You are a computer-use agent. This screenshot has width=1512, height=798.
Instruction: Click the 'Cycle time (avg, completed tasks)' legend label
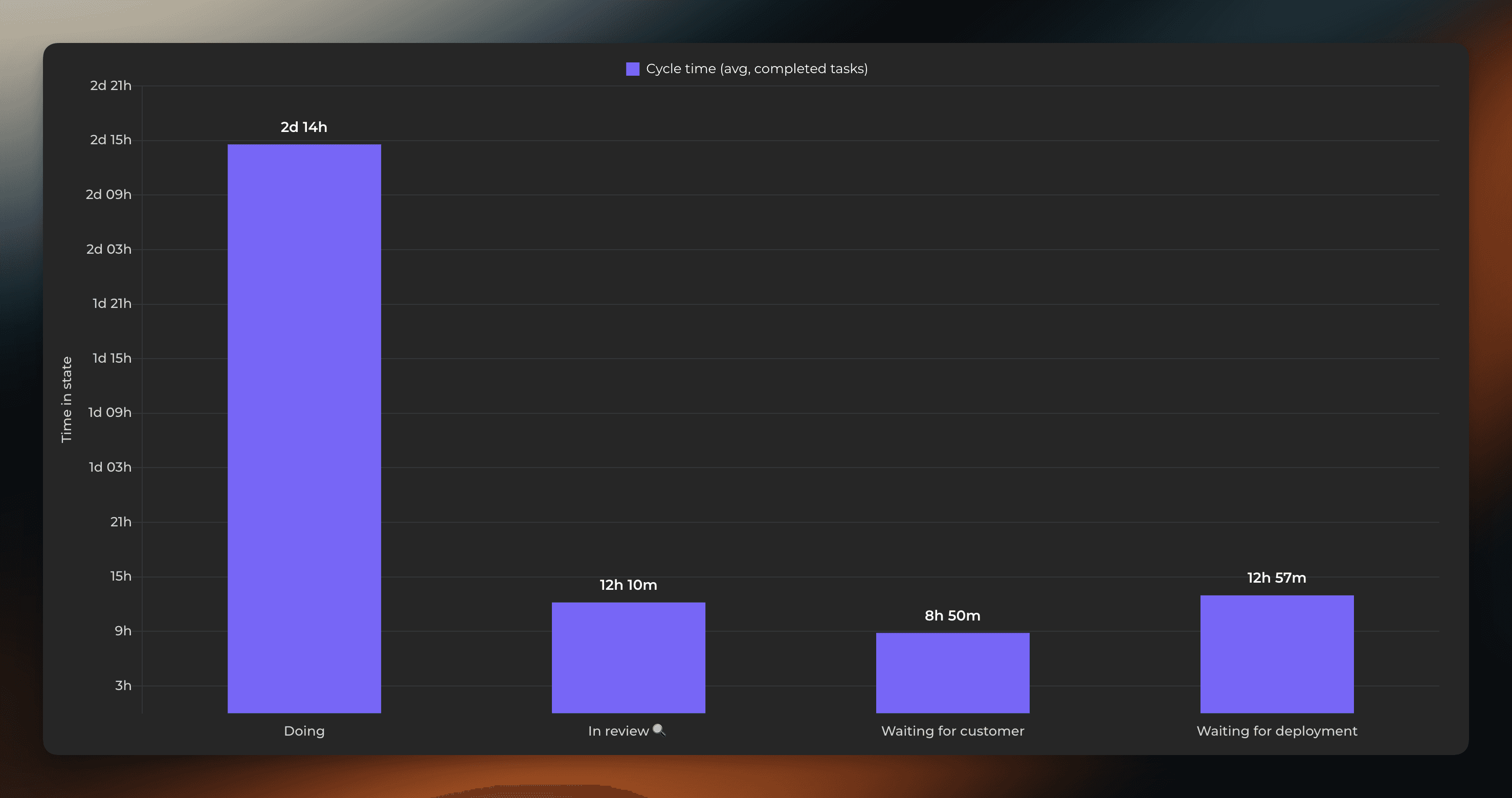[x=757, y=69]
